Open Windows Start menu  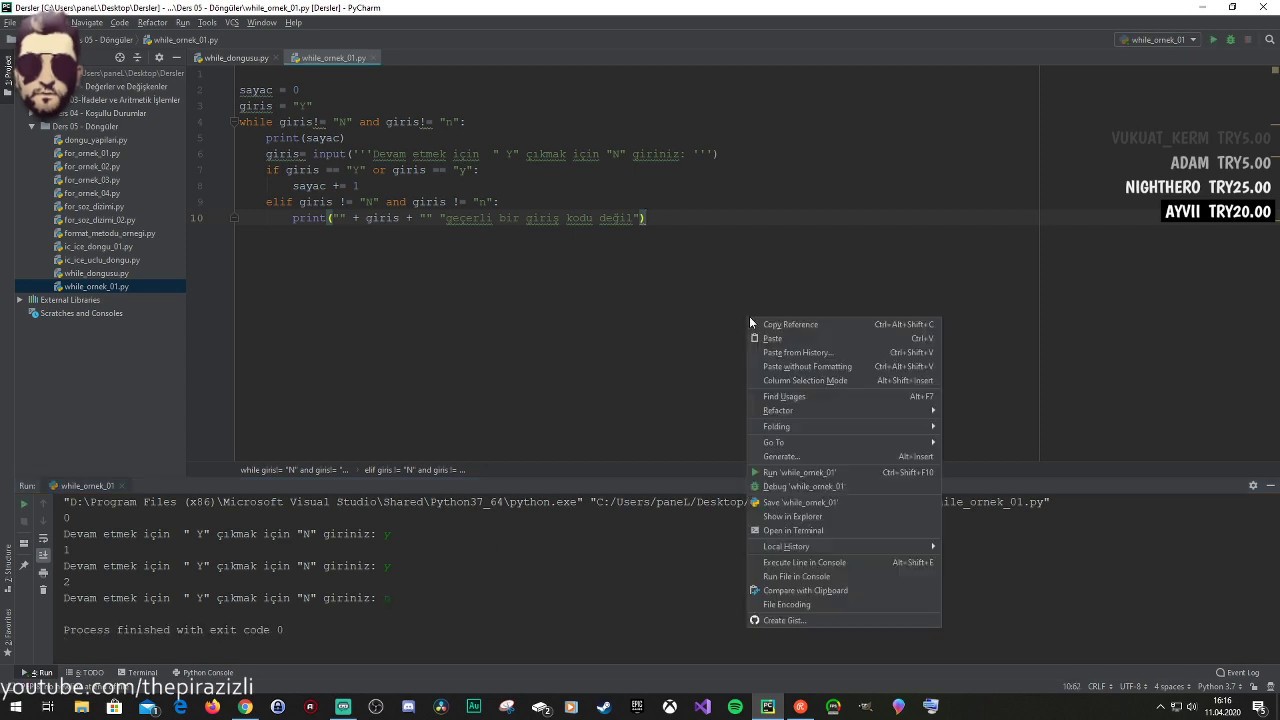[15, 707]
